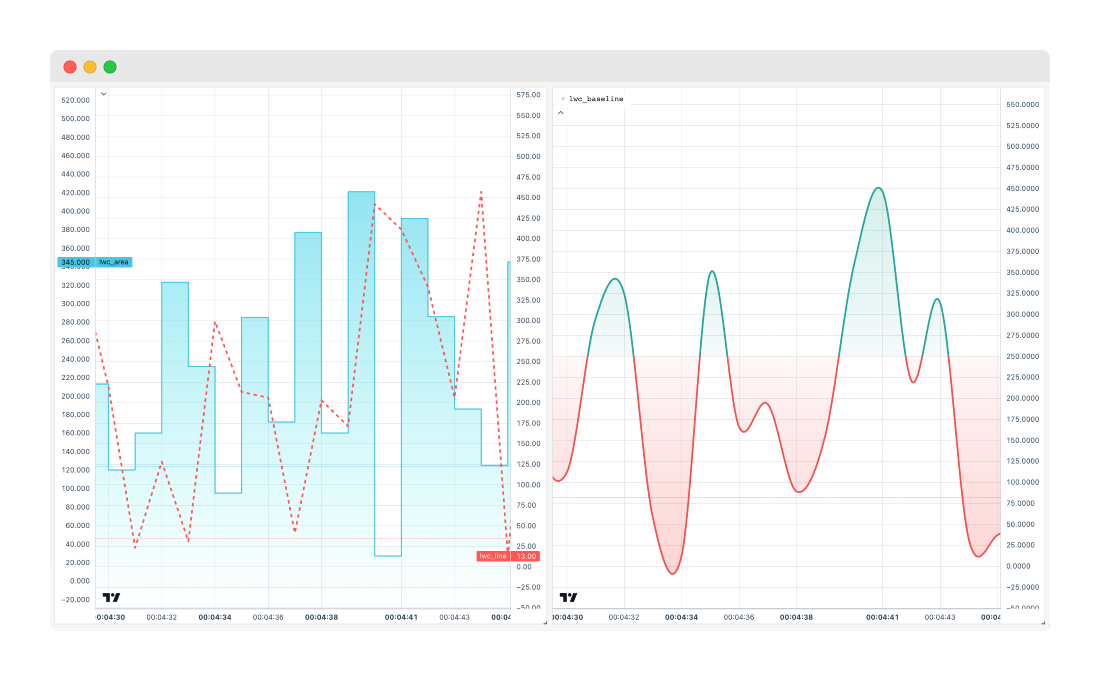Click the 13.00 price label on right axis
Image resolution: width=1100 pixels, height=681 pixels.
pos(525,556)
